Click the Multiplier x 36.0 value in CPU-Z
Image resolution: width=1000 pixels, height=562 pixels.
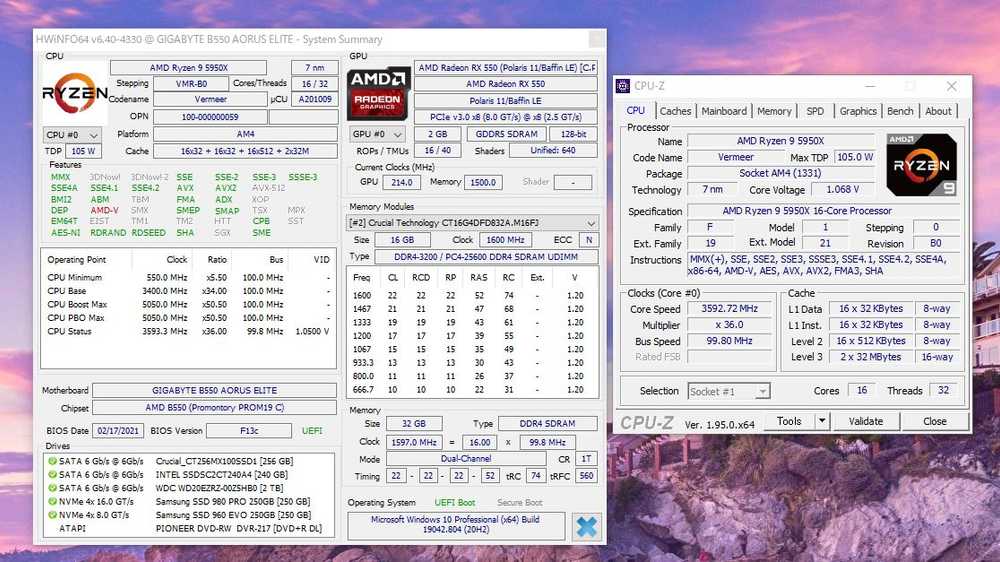(x=730, y=325)
